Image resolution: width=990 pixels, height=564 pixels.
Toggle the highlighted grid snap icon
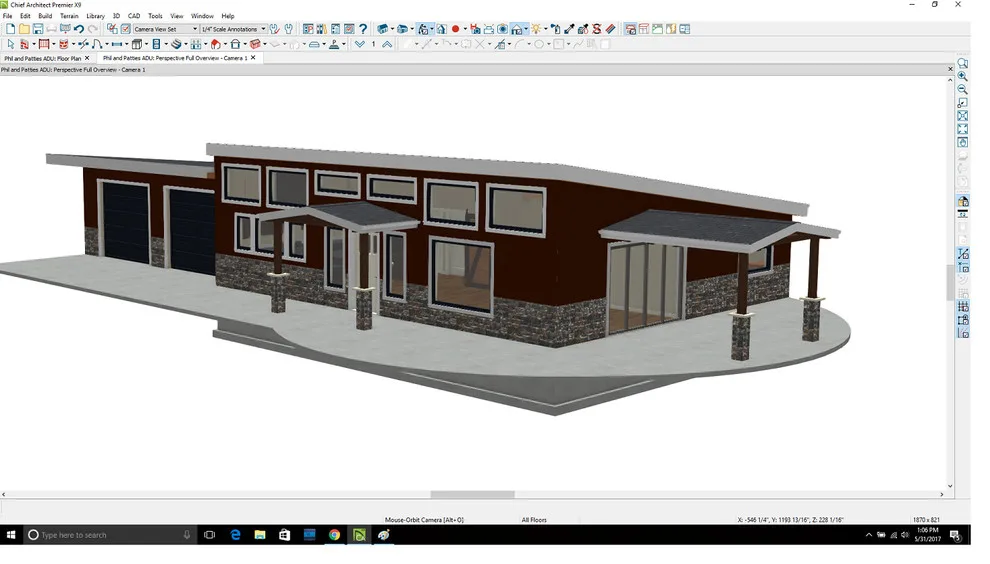(x=963, y=304)
